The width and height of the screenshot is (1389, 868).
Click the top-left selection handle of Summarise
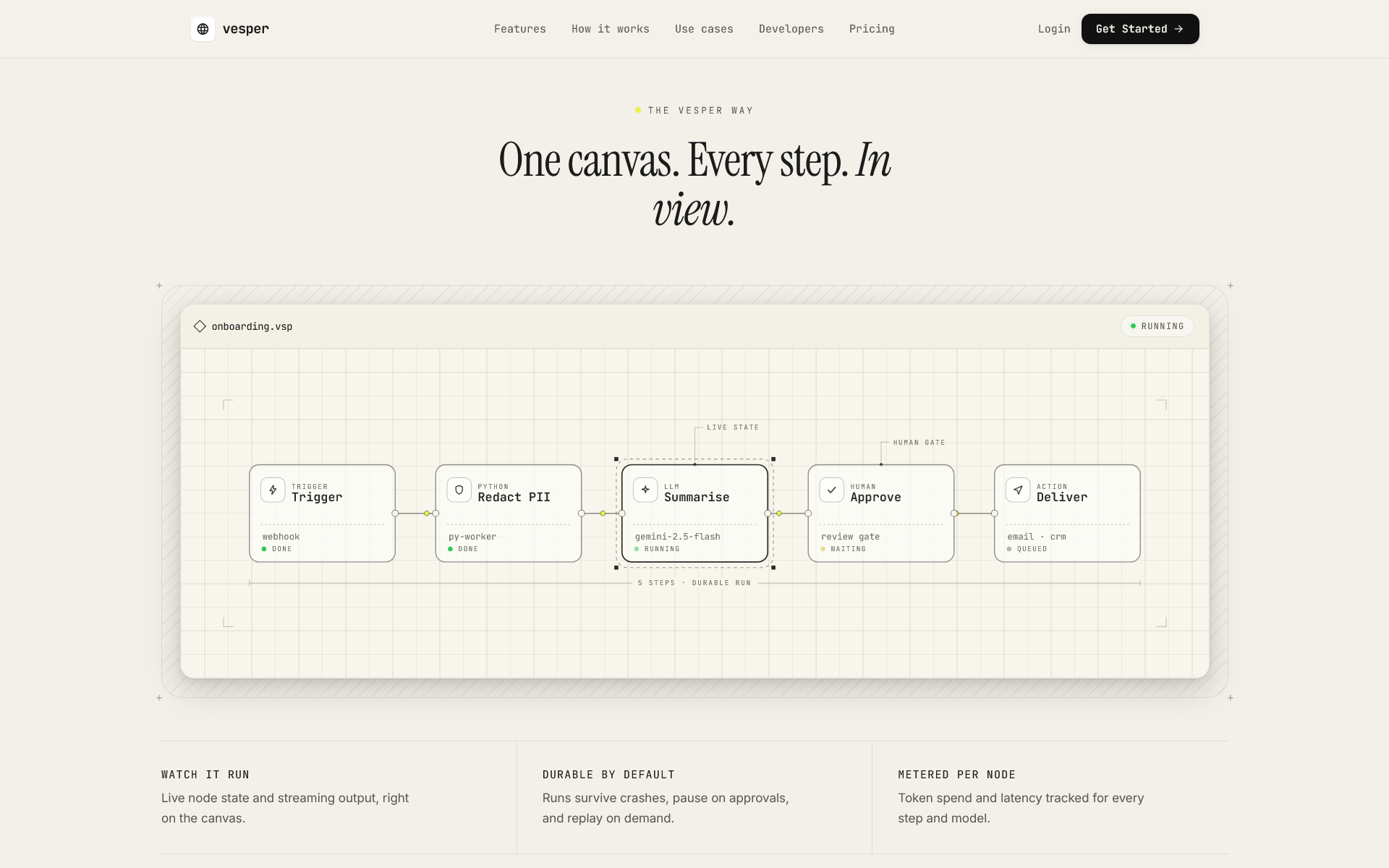[x=616, y=459]
